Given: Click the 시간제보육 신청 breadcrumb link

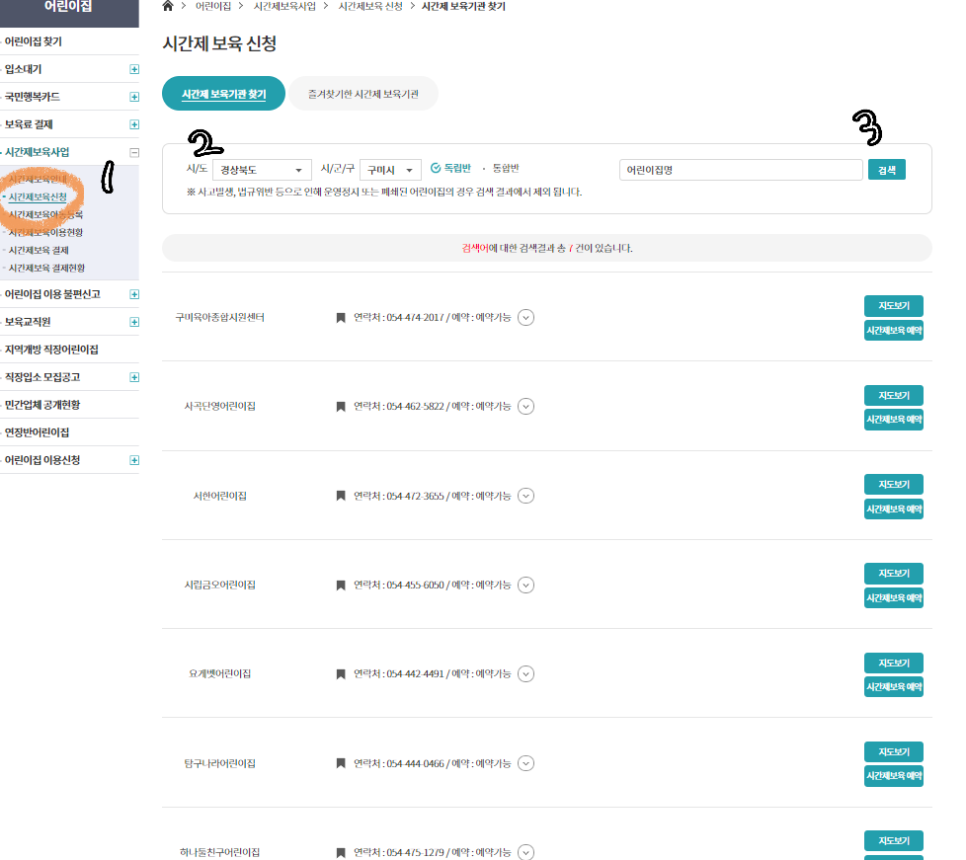Looking at the screenshot, I should click(x=370, y=6).
